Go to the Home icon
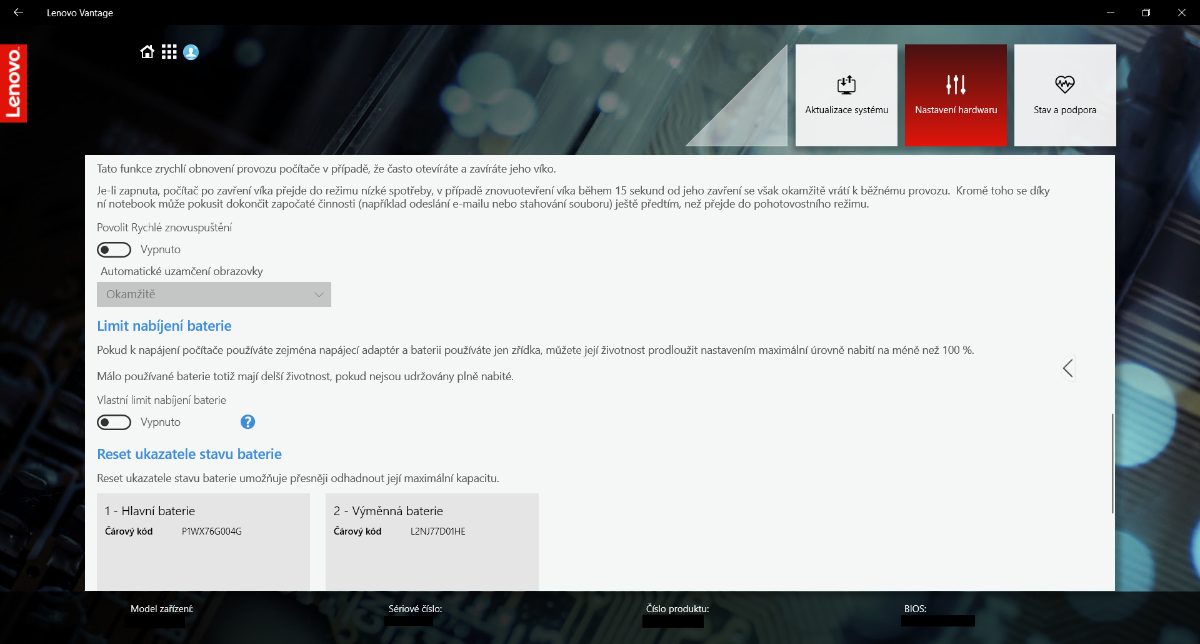This screenshot has width=1200, height=644. coord(147,52)
